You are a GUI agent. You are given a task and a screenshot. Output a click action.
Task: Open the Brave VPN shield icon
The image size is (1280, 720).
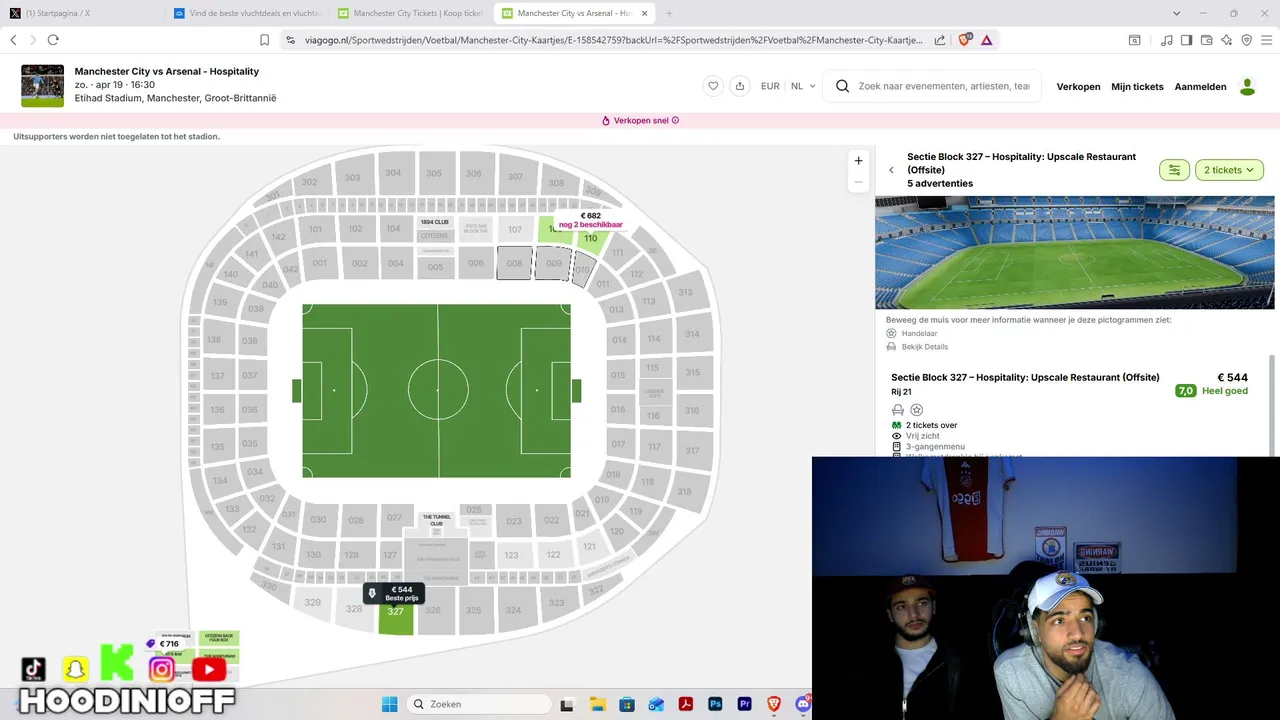pos(1247,40)
